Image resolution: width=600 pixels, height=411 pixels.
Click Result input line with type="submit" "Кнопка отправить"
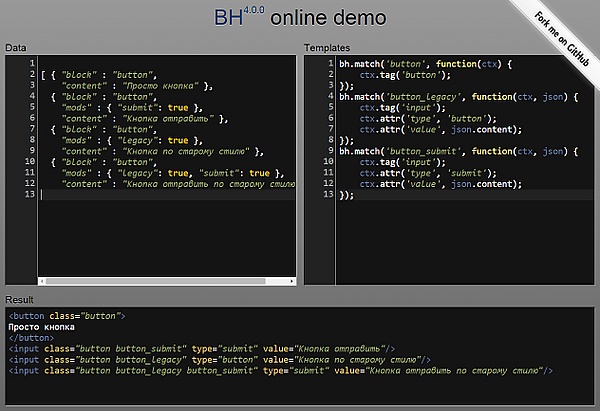click(202, 349)
